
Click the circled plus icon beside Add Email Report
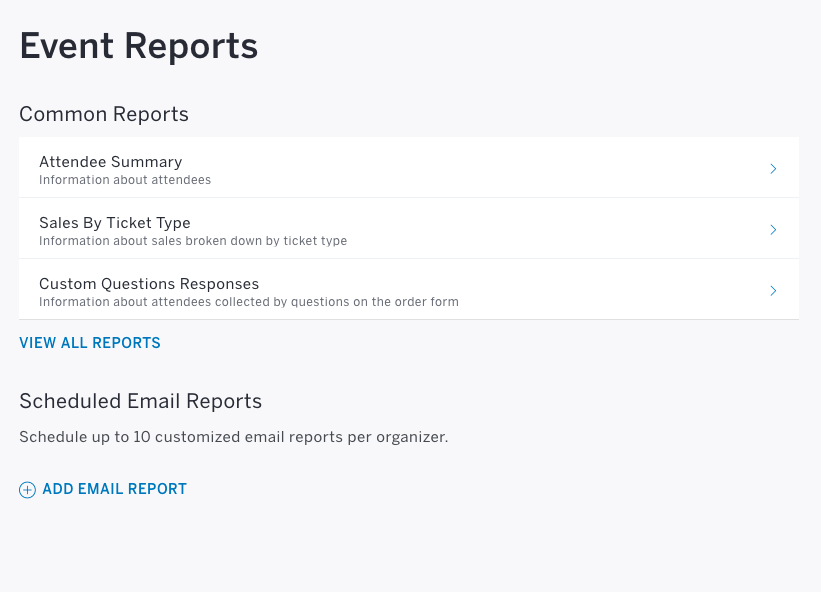[x=27, y=490]
